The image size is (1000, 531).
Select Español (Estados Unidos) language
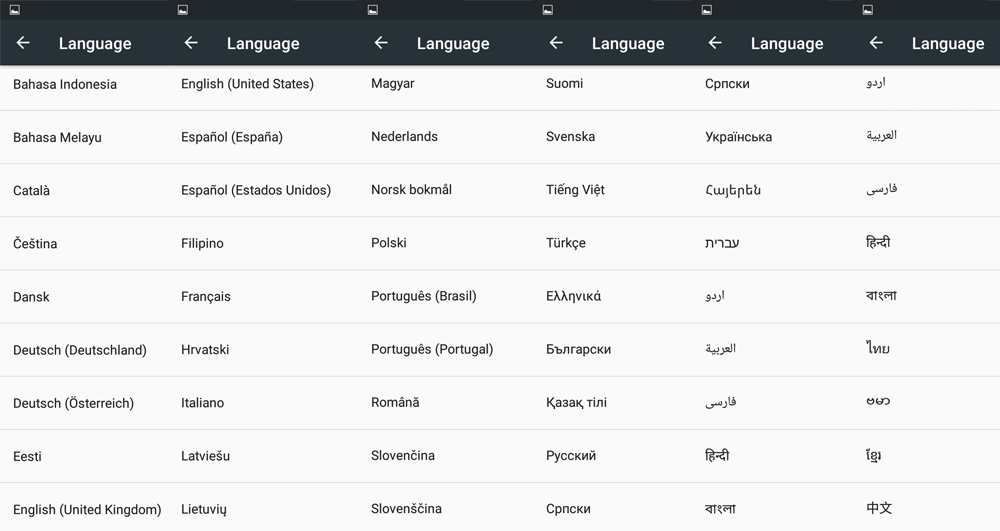256,190
